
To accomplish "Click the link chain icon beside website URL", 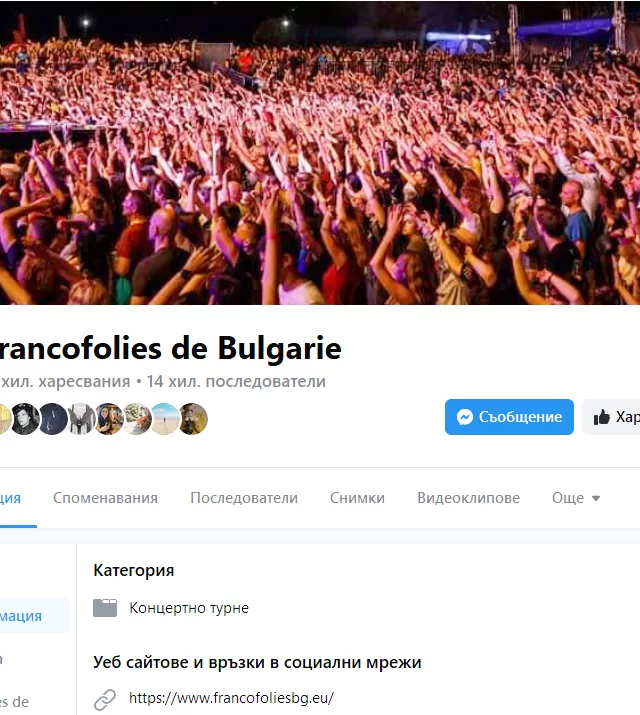I will (105, 699).
